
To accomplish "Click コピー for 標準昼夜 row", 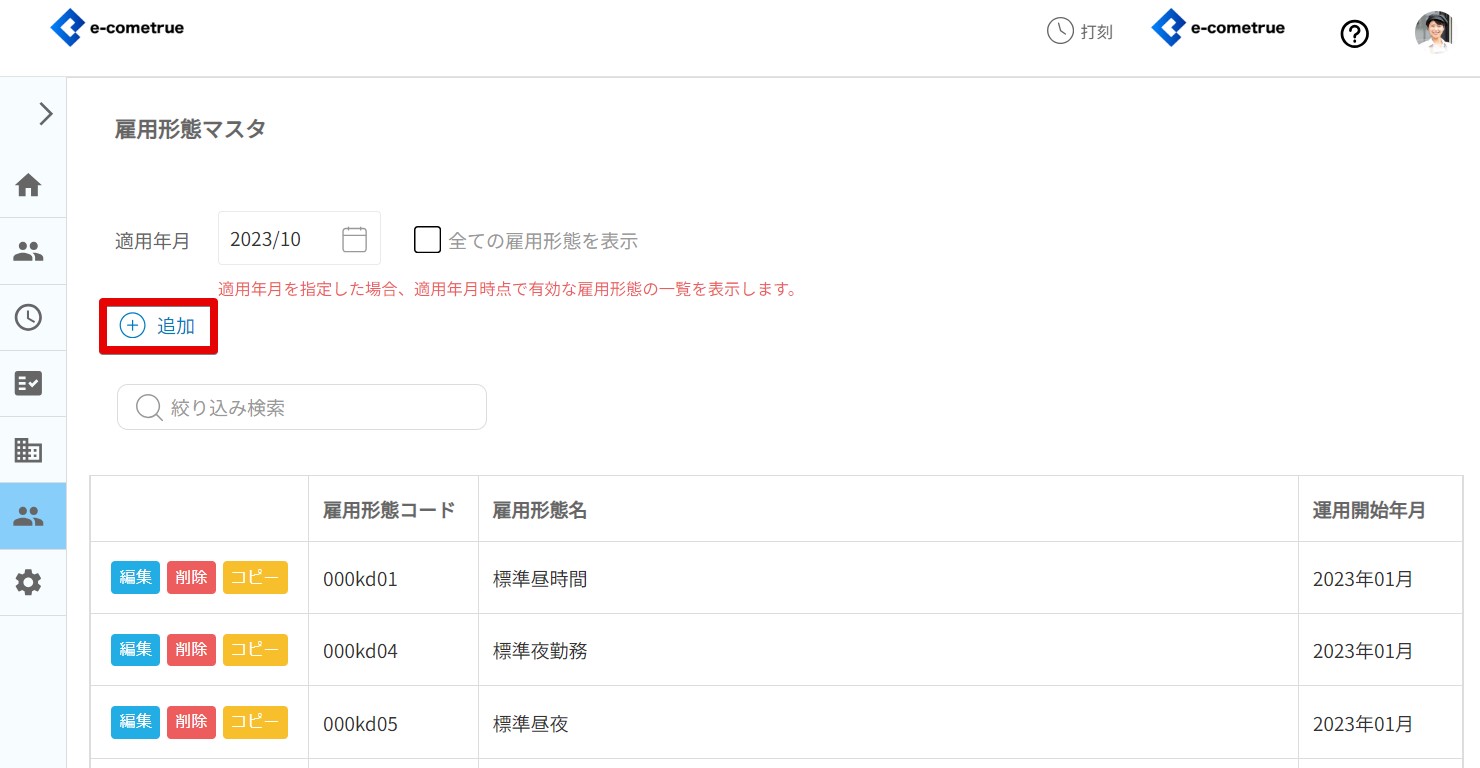I will (255, 722).
